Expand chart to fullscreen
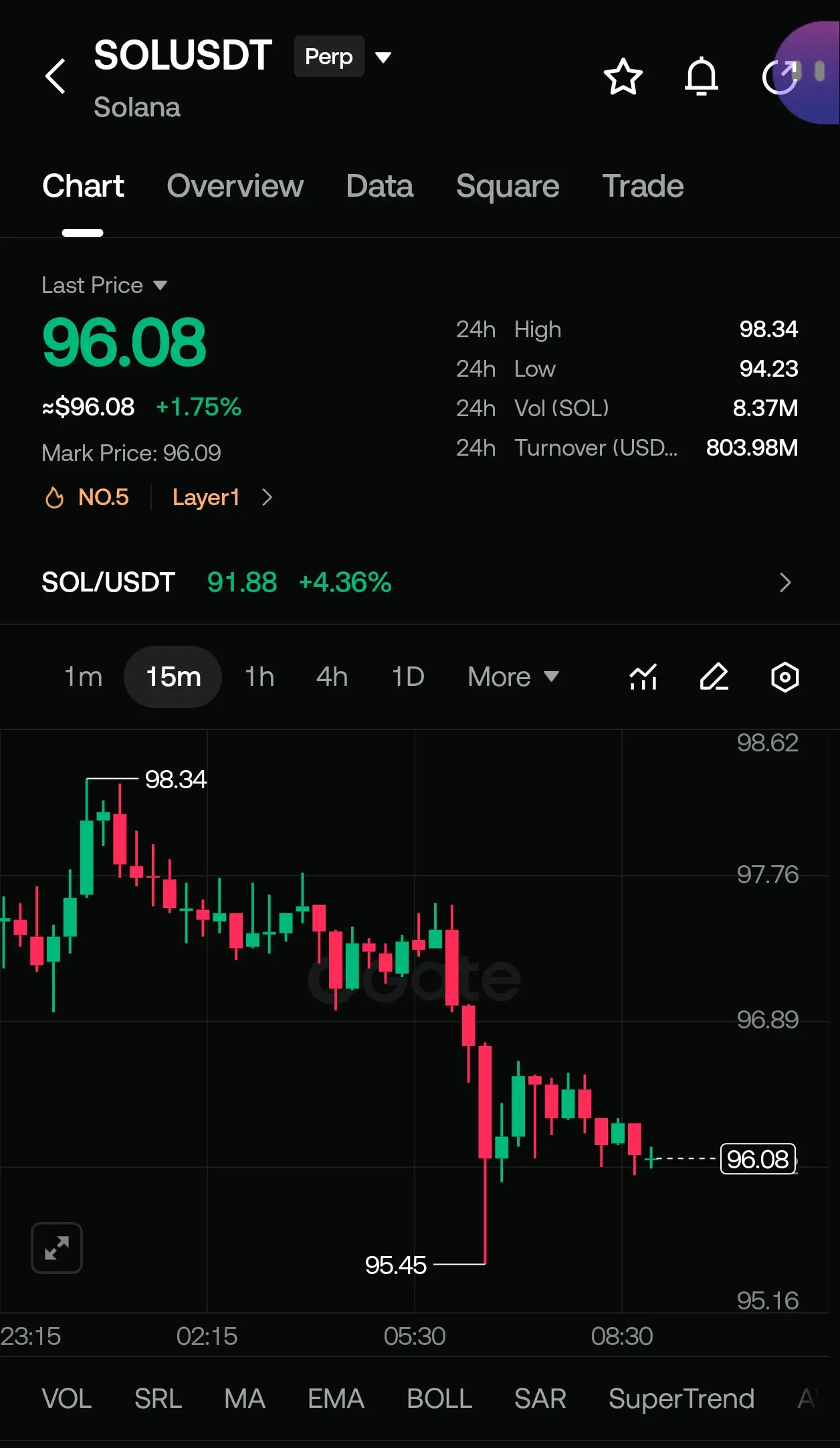This screenshot has height=1448, width=840. pos(57,1248)
